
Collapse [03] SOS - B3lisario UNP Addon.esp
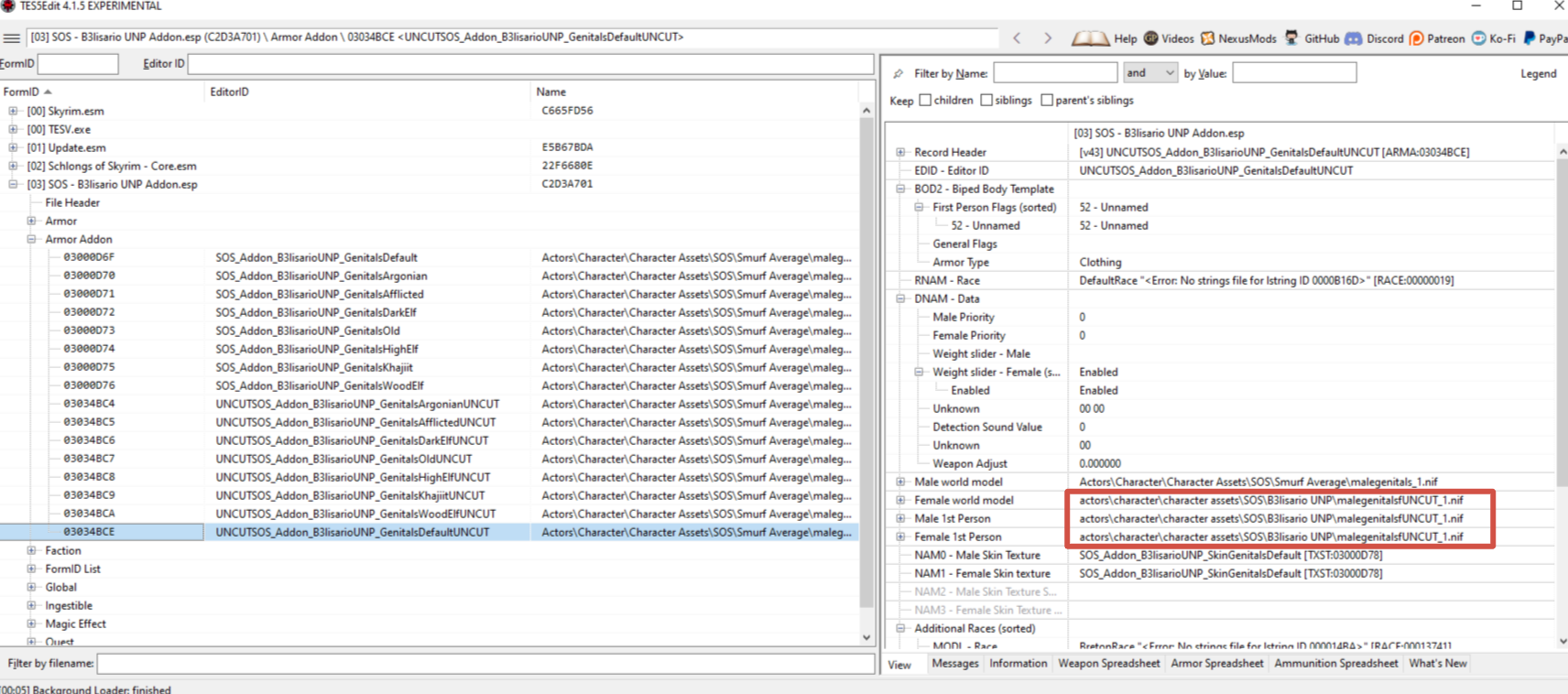tap(13, 184)
